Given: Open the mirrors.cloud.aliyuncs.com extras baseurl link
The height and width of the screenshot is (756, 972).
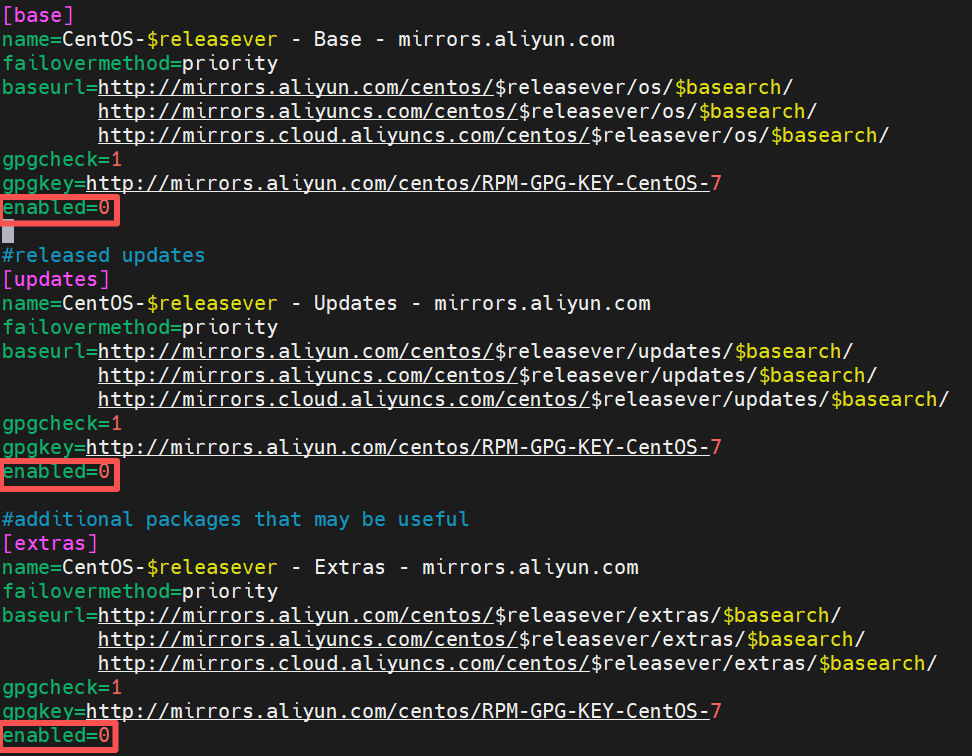Looking at the screenshot, I should click(517, 664).
